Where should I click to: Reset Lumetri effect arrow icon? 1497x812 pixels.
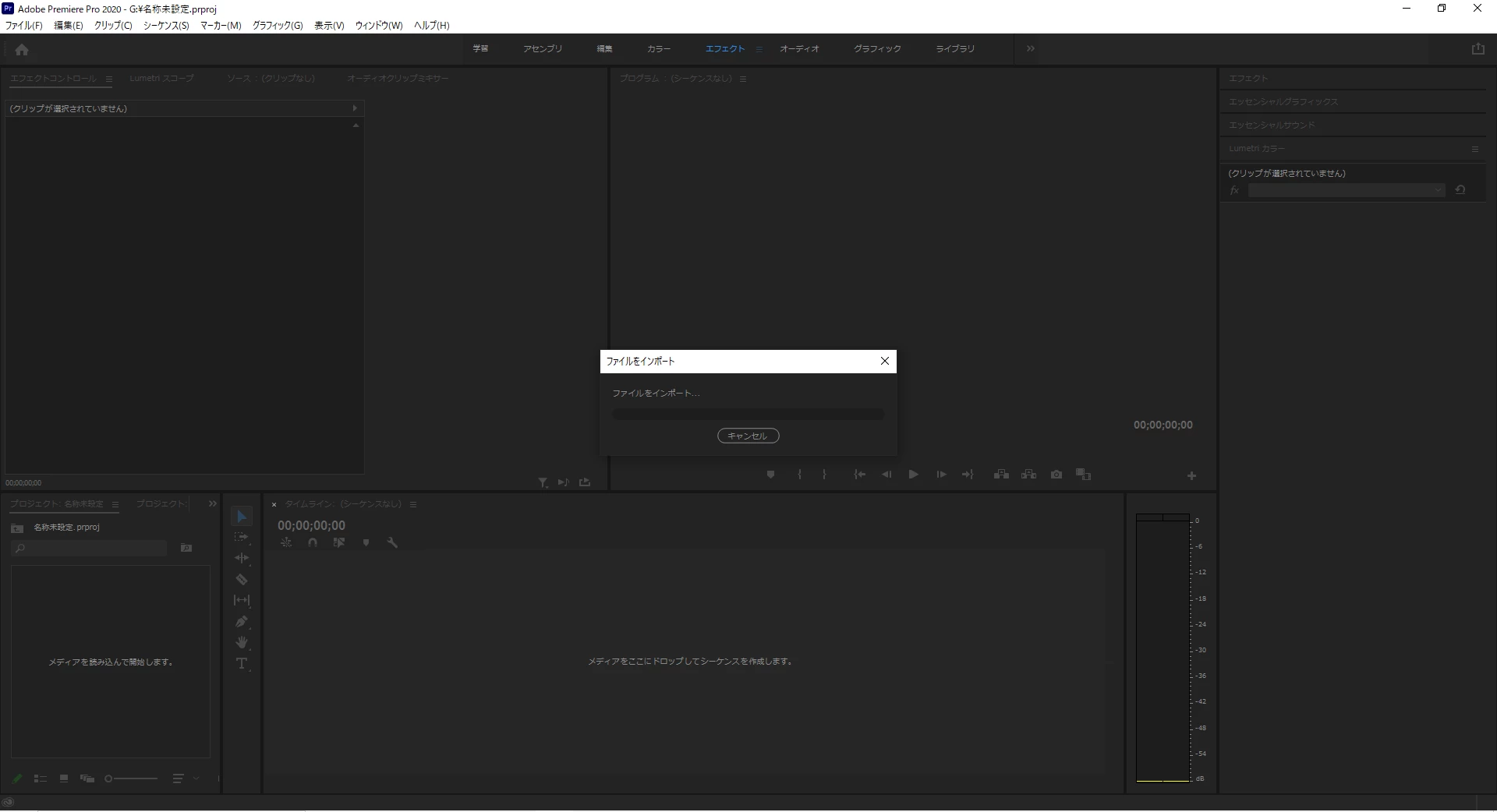coord(1460,190)
